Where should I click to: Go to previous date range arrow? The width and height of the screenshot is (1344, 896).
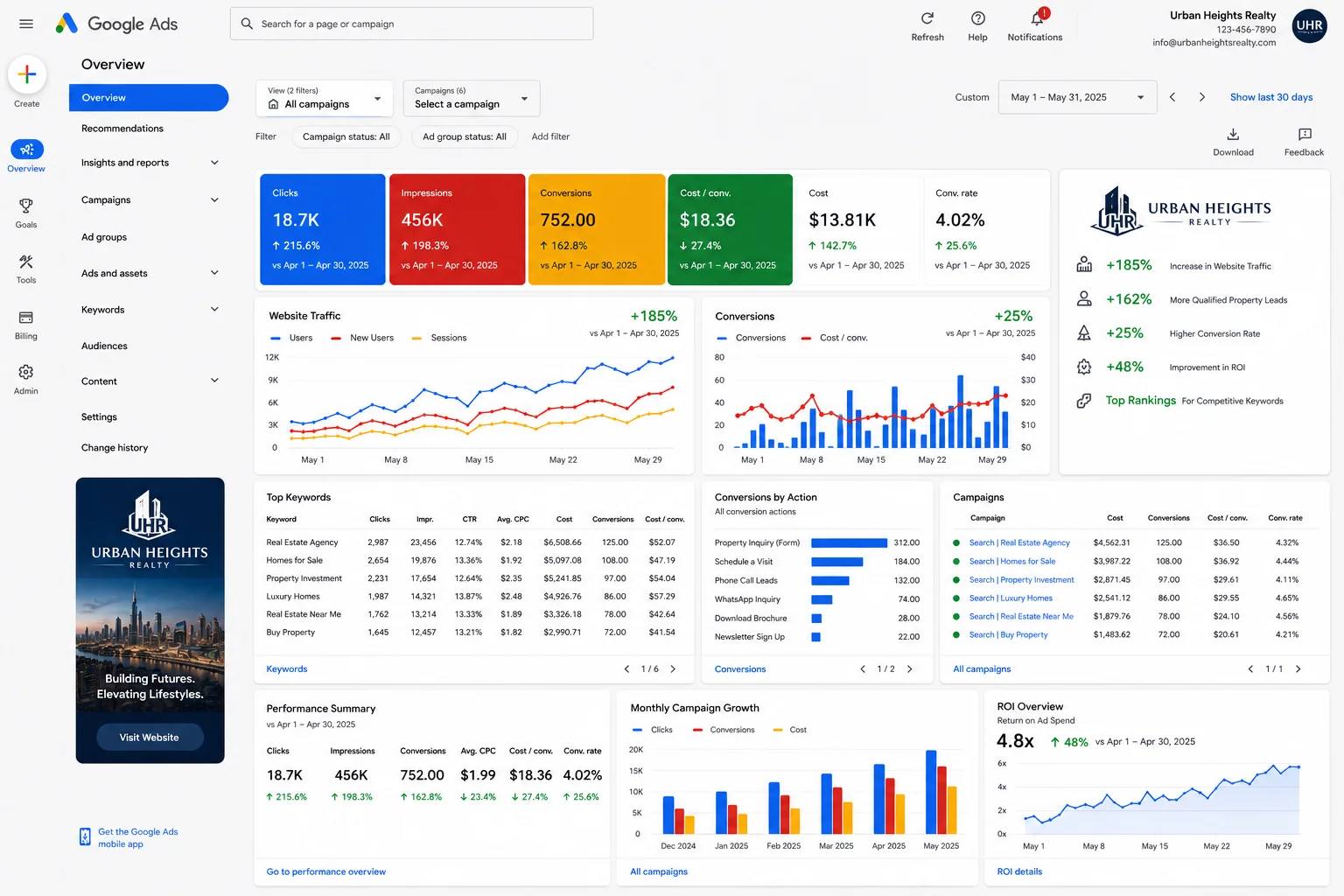(x=1172, y=97)
